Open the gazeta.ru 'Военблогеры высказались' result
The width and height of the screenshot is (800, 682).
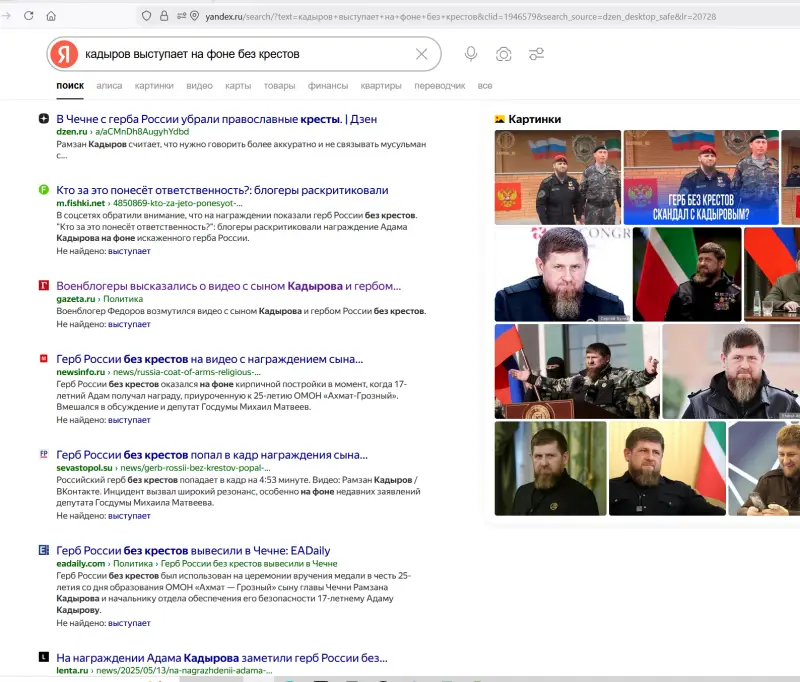229,285
